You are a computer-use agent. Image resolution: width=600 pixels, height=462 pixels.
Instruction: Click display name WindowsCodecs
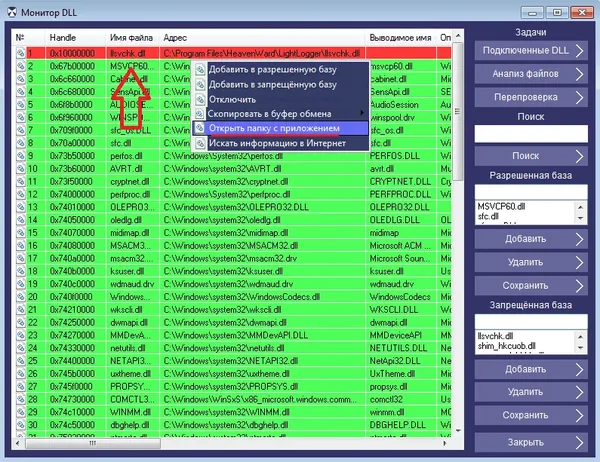coord(400,297)
